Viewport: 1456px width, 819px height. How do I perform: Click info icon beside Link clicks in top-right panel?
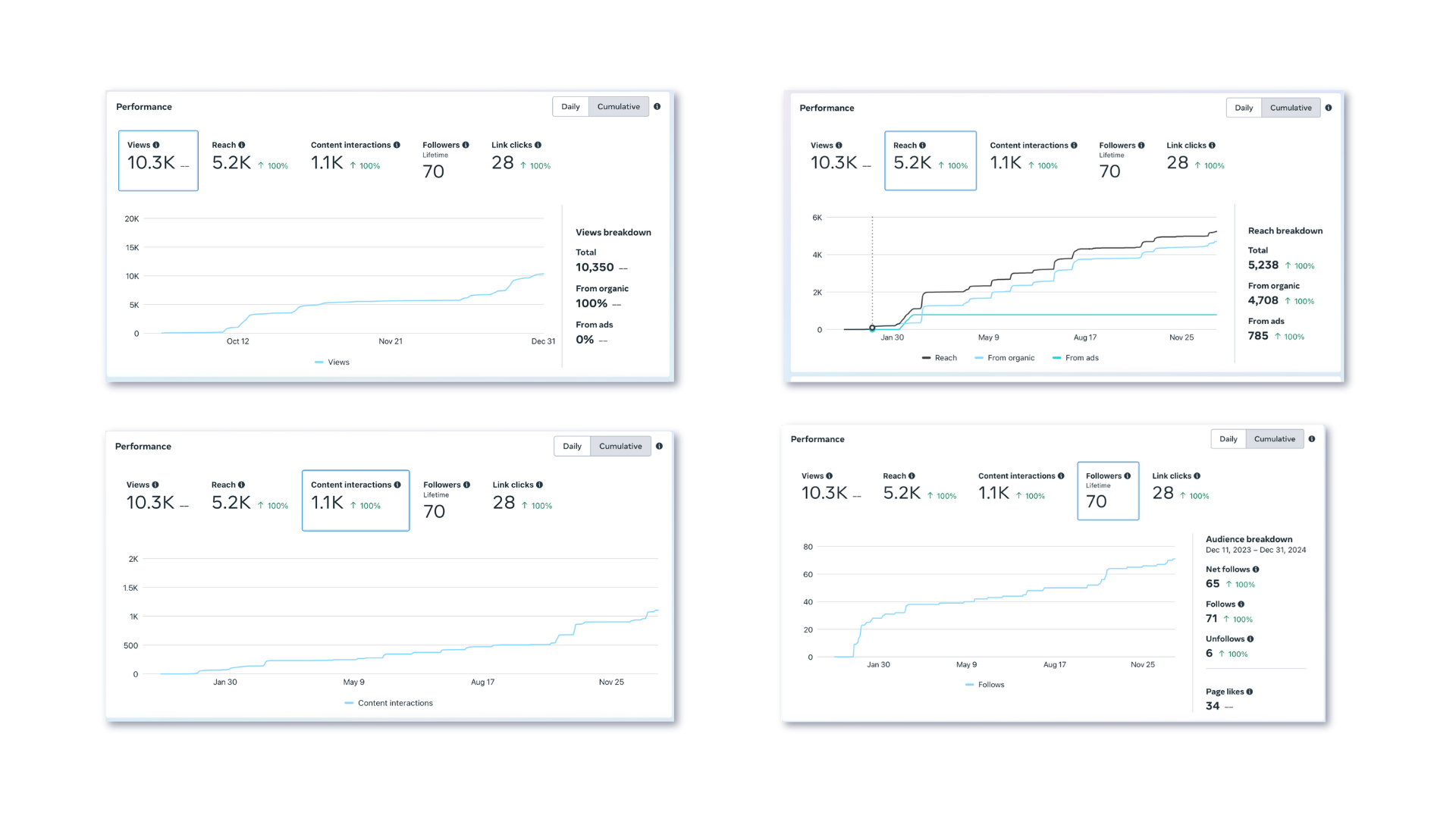(1212, 146)
